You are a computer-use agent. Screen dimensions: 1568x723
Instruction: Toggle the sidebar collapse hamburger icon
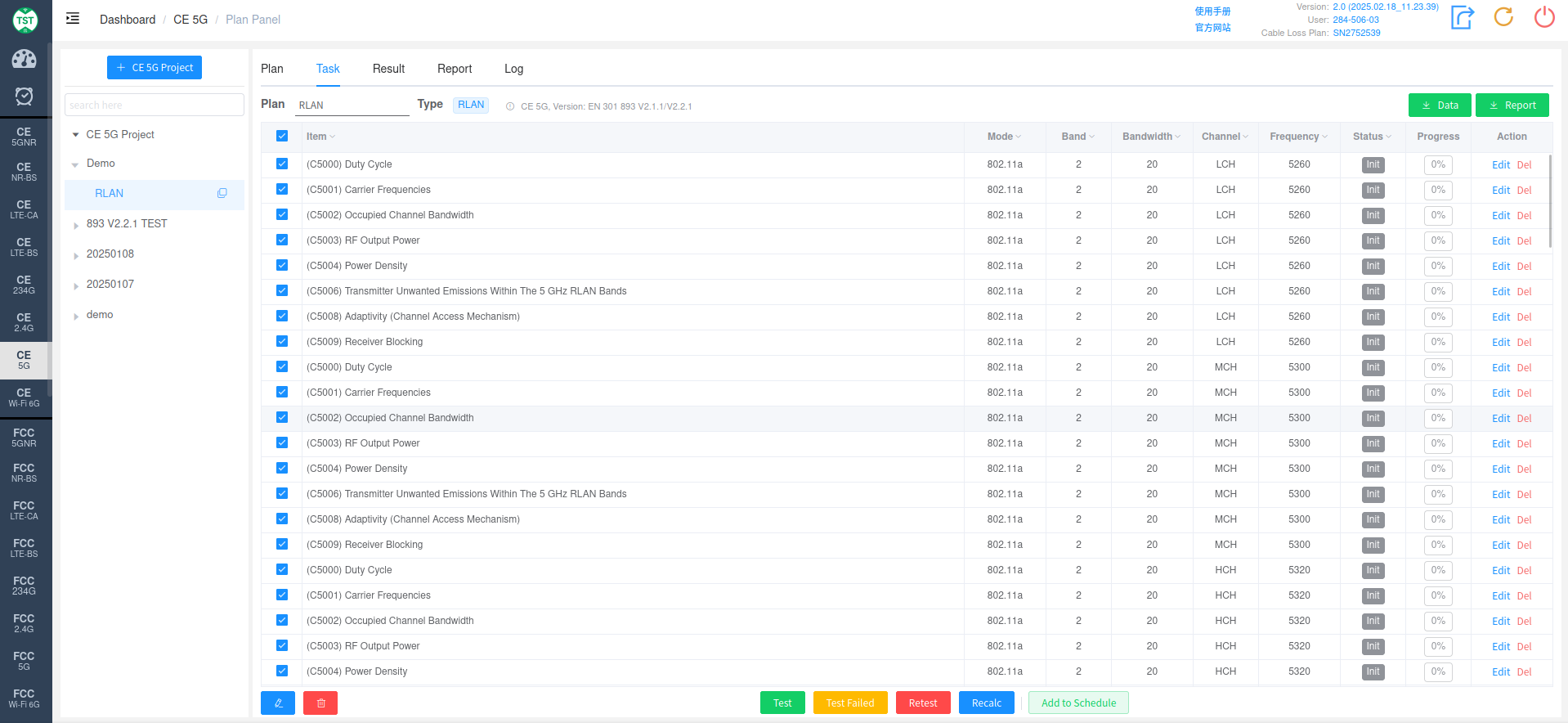click(x=73, y=19)
